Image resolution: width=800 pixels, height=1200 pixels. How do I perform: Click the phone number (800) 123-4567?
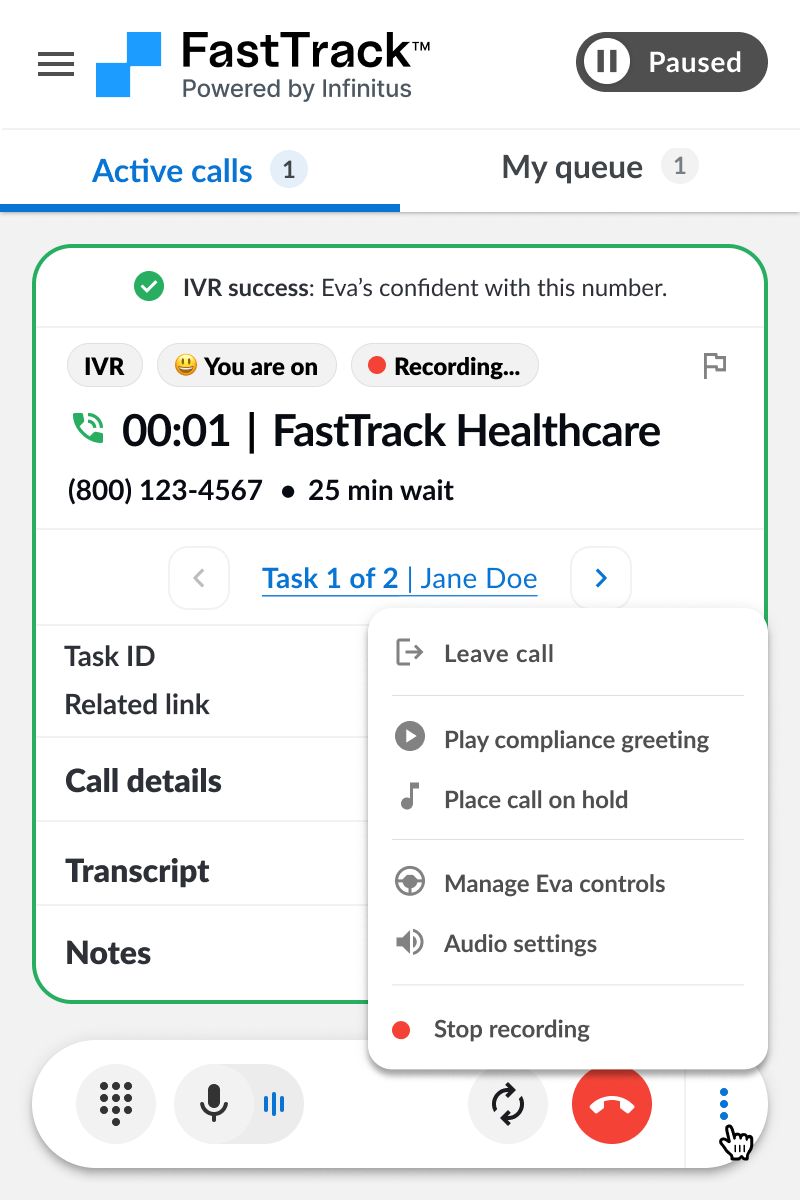click(165, 491)
